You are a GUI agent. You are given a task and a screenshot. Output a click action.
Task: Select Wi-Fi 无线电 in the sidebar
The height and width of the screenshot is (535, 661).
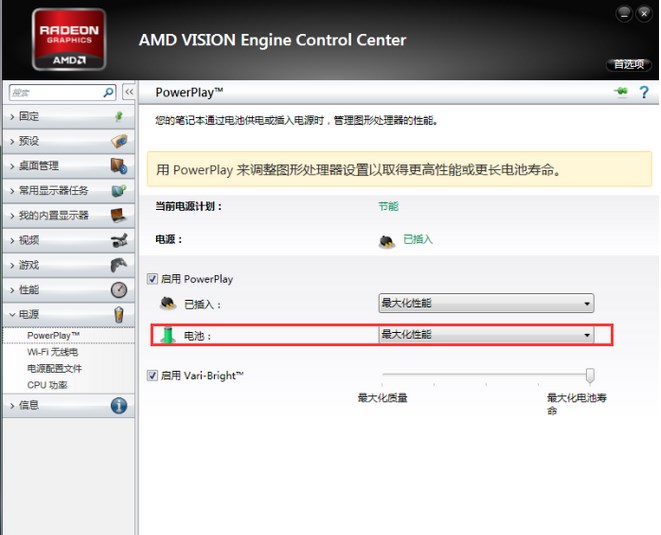coord(52,352)
